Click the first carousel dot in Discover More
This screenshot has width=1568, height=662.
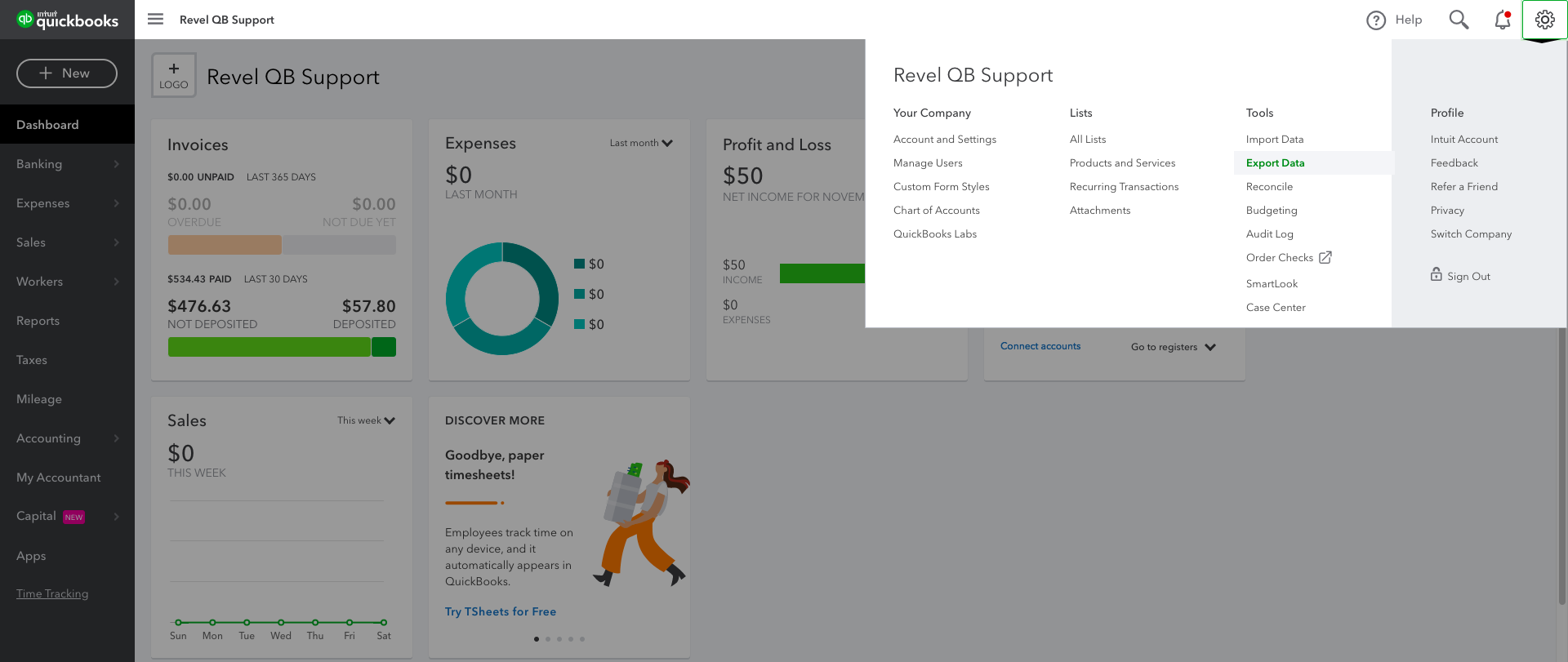click(537, 639)
